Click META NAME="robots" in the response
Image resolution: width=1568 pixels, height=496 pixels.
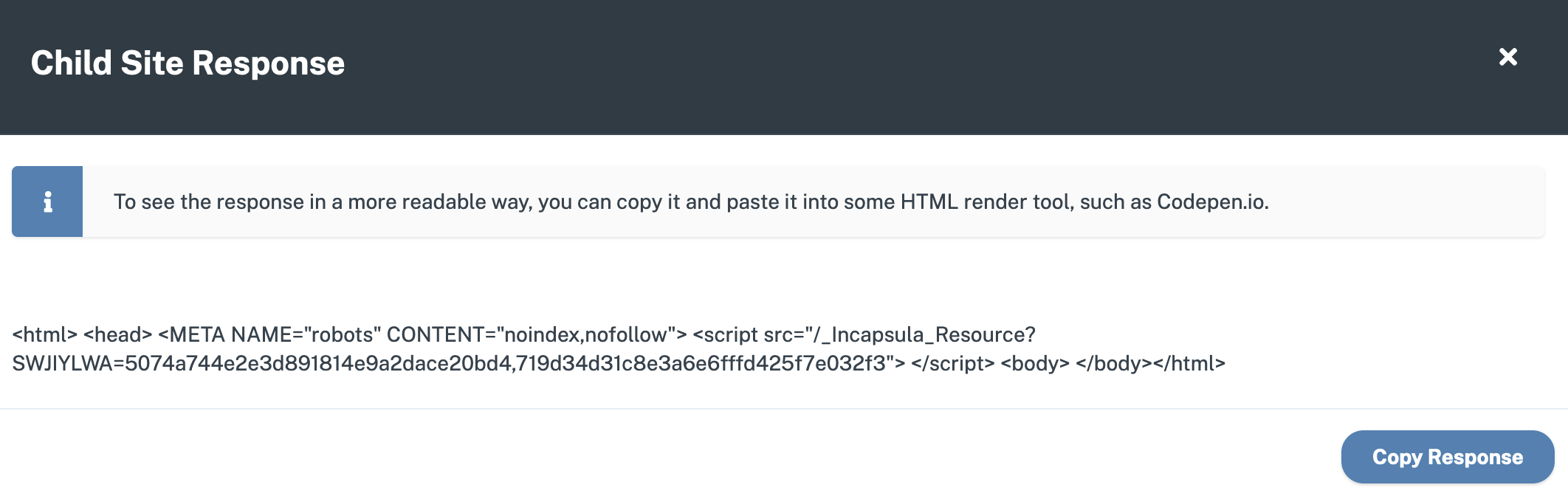[x=269, y=334]
